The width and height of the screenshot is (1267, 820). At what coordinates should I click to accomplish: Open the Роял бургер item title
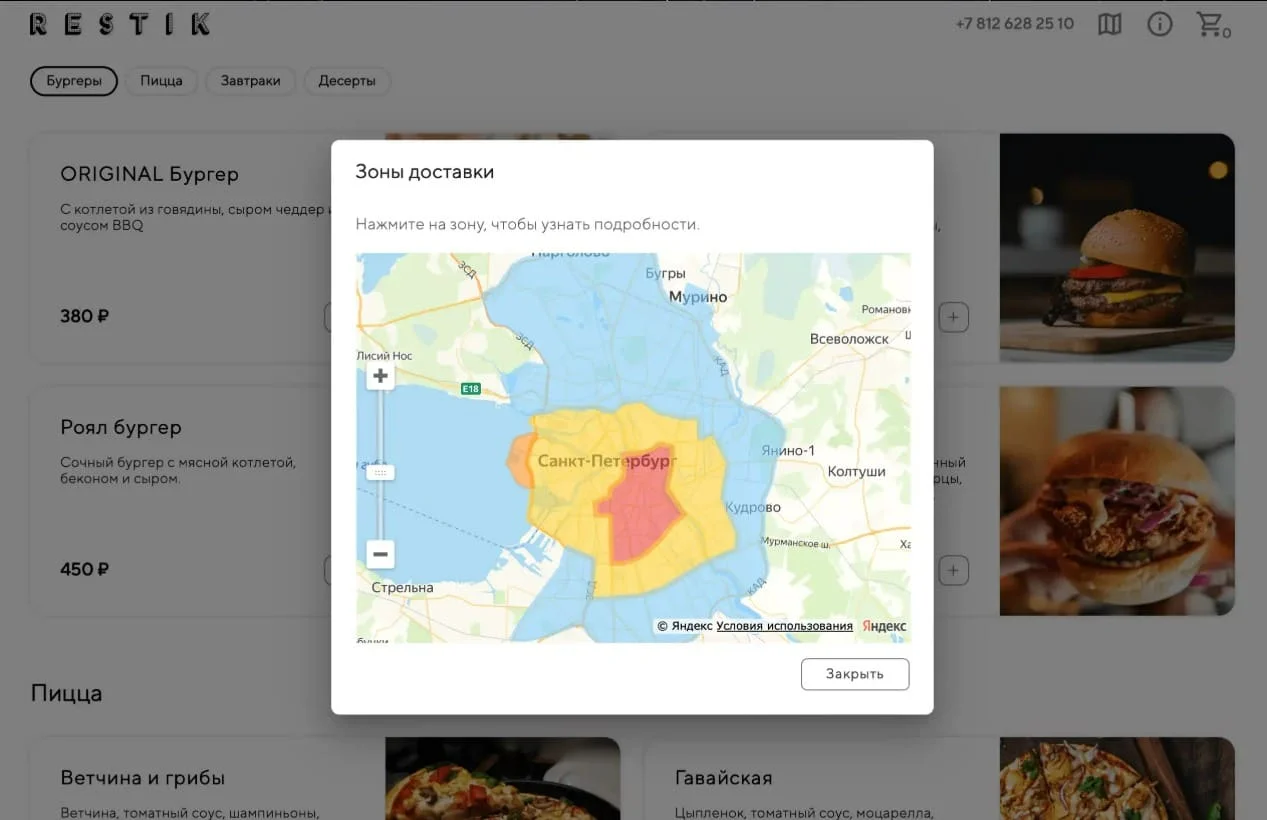click(121, 427)
